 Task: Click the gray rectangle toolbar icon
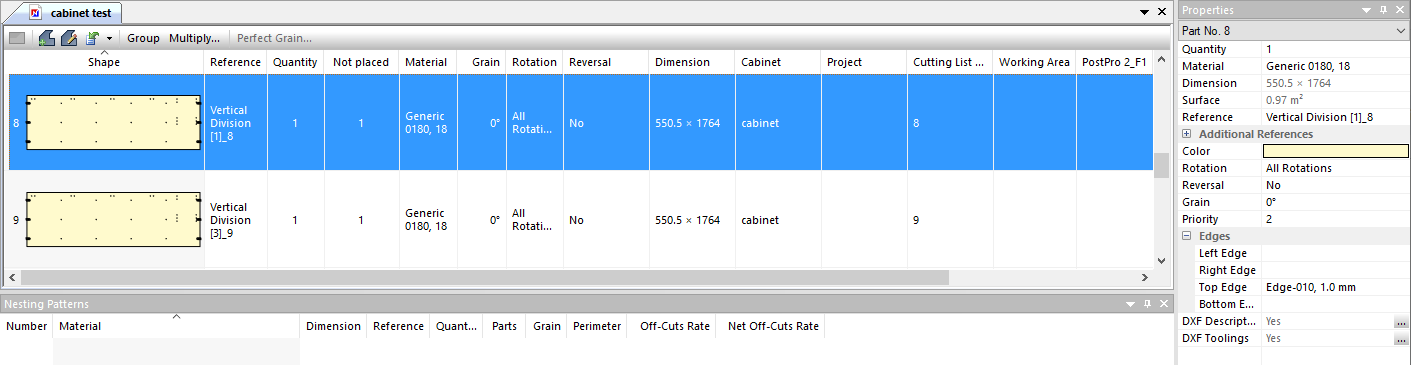click(x=17, y=38)
